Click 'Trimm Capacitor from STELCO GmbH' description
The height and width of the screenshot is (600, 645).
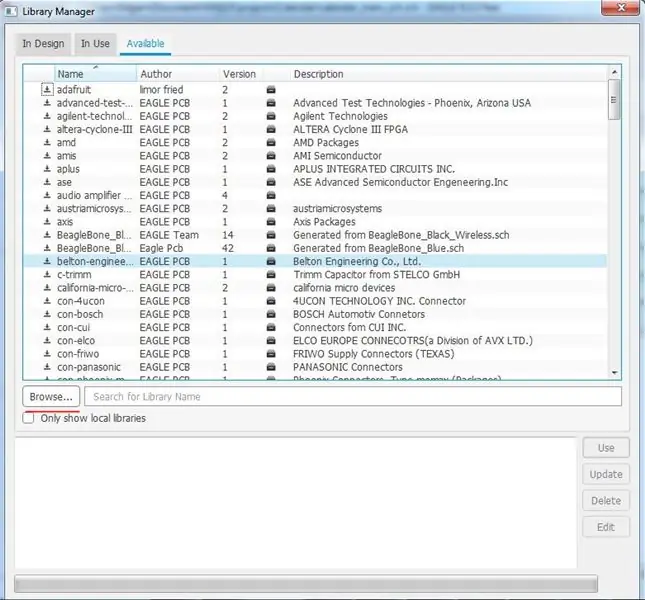376,274
